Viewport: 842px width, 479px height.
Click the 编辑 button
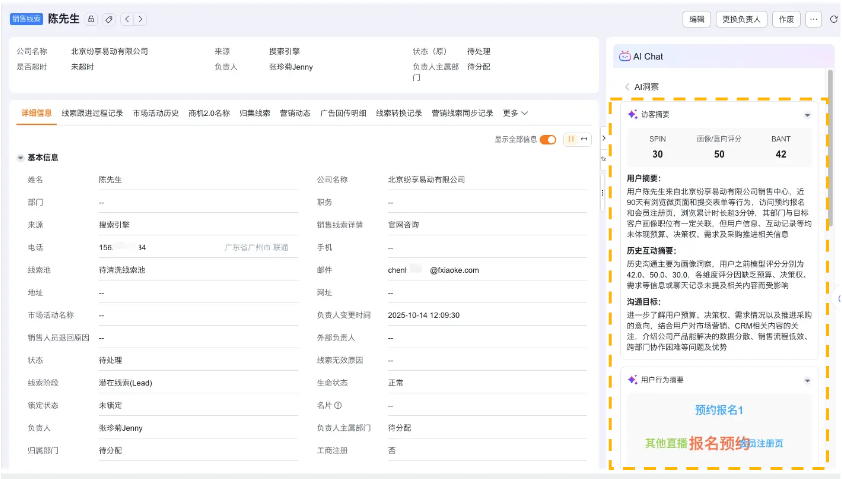(697, 19)
